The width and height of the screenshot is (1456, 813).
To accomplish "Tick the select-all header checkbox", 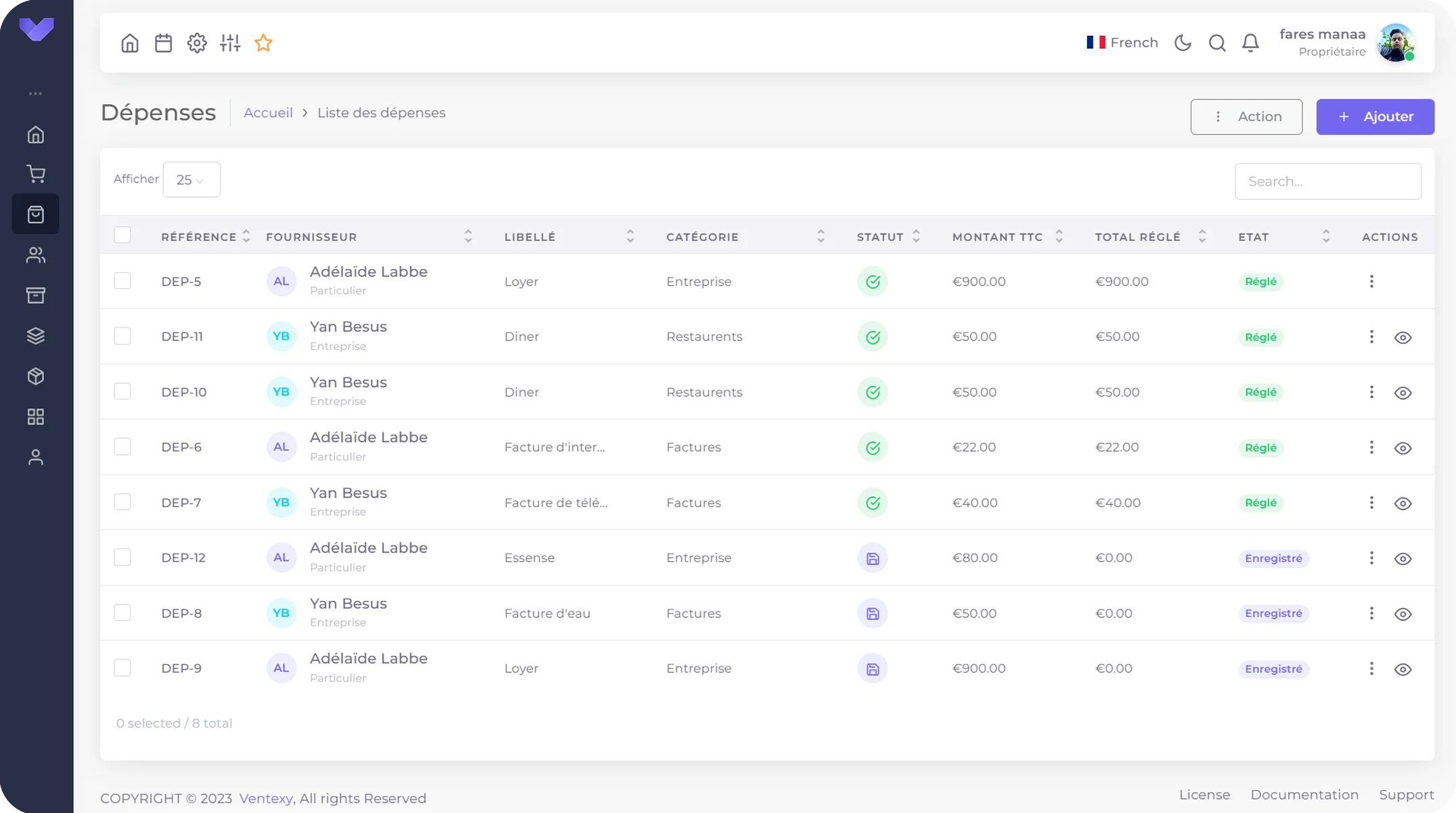I will click(123, 236).
